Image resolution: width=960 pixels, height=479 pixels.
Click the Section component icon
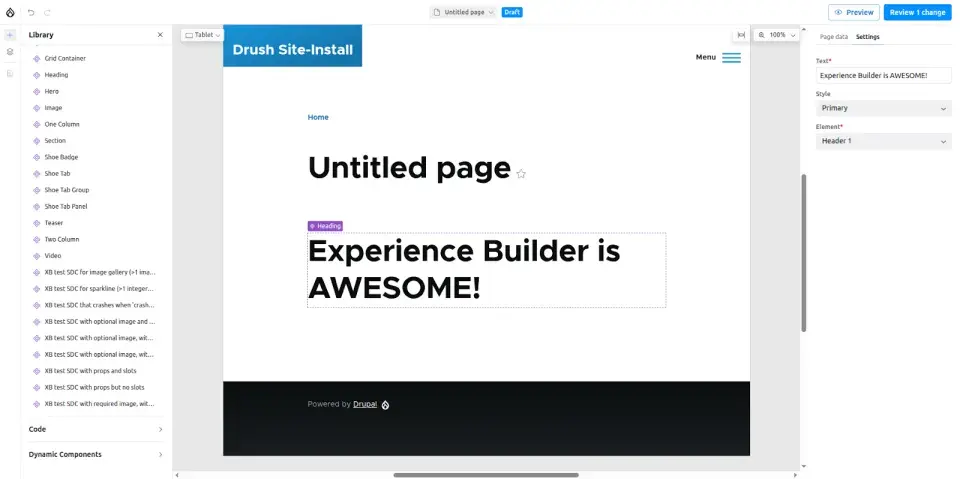(37, 141)
